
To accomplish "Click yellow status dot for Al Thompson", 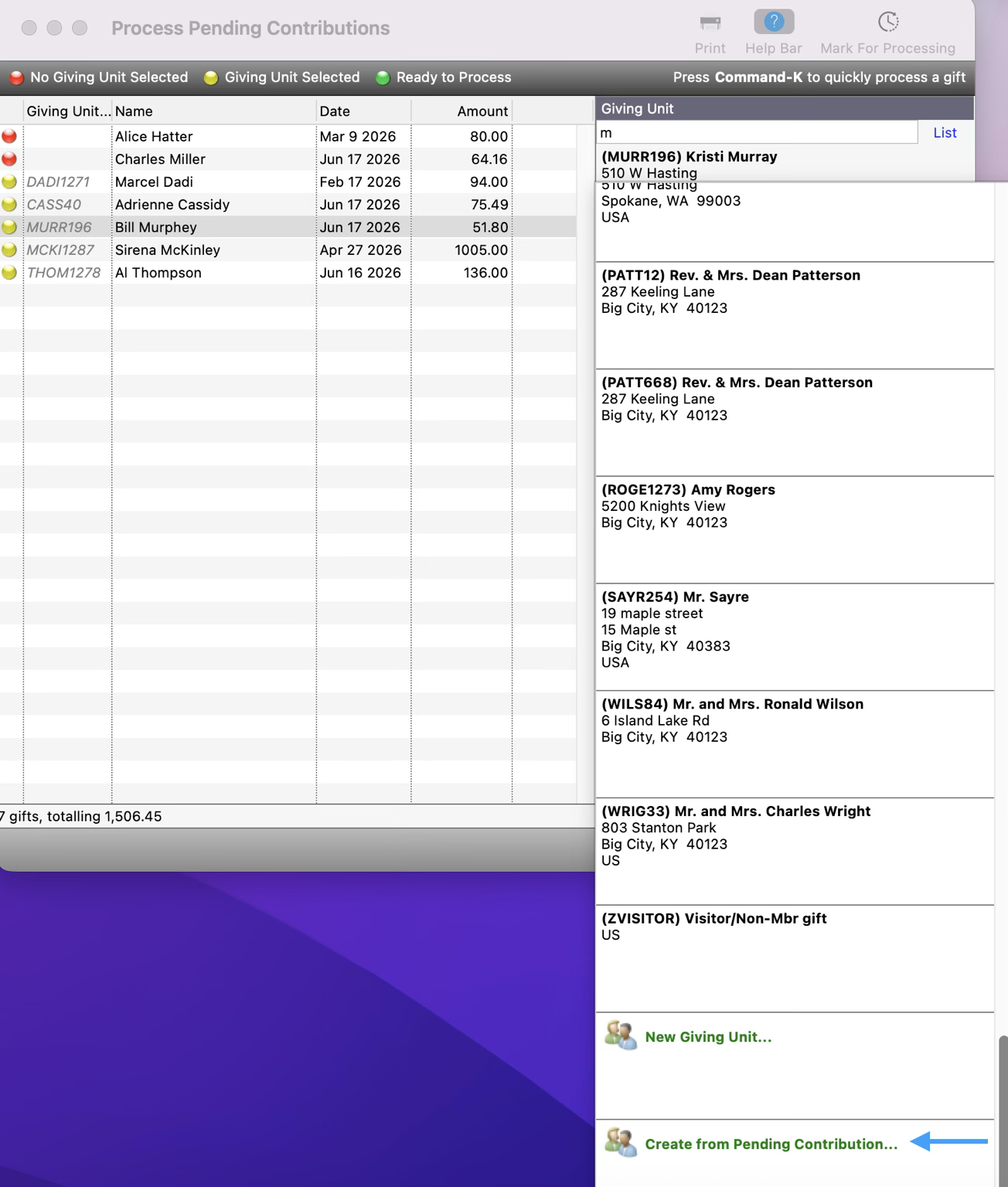I will coord(9,273).
